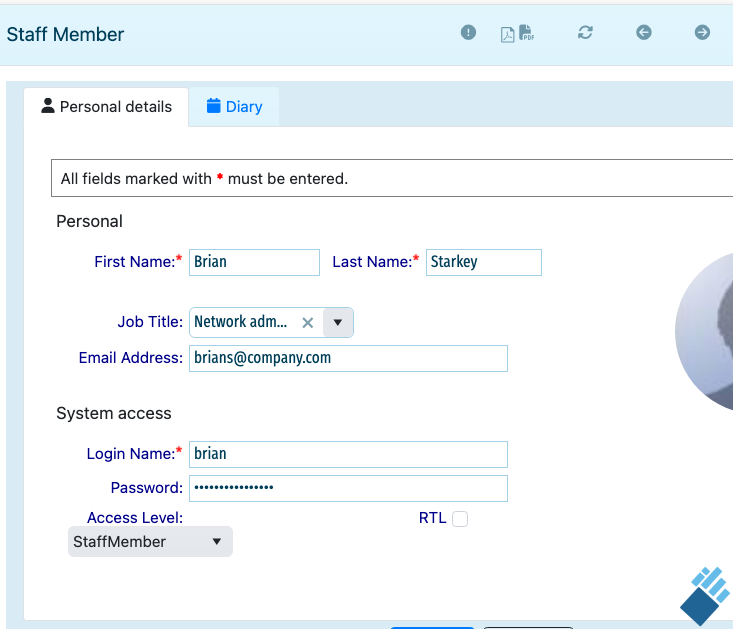733x629 pixels.
Task: Click the Staff Member page title
Action: coord(65,35)
